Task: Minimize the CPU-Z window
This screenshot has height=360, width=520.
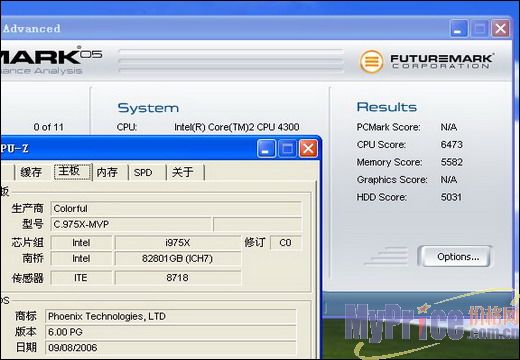Action: click(266, 149)
